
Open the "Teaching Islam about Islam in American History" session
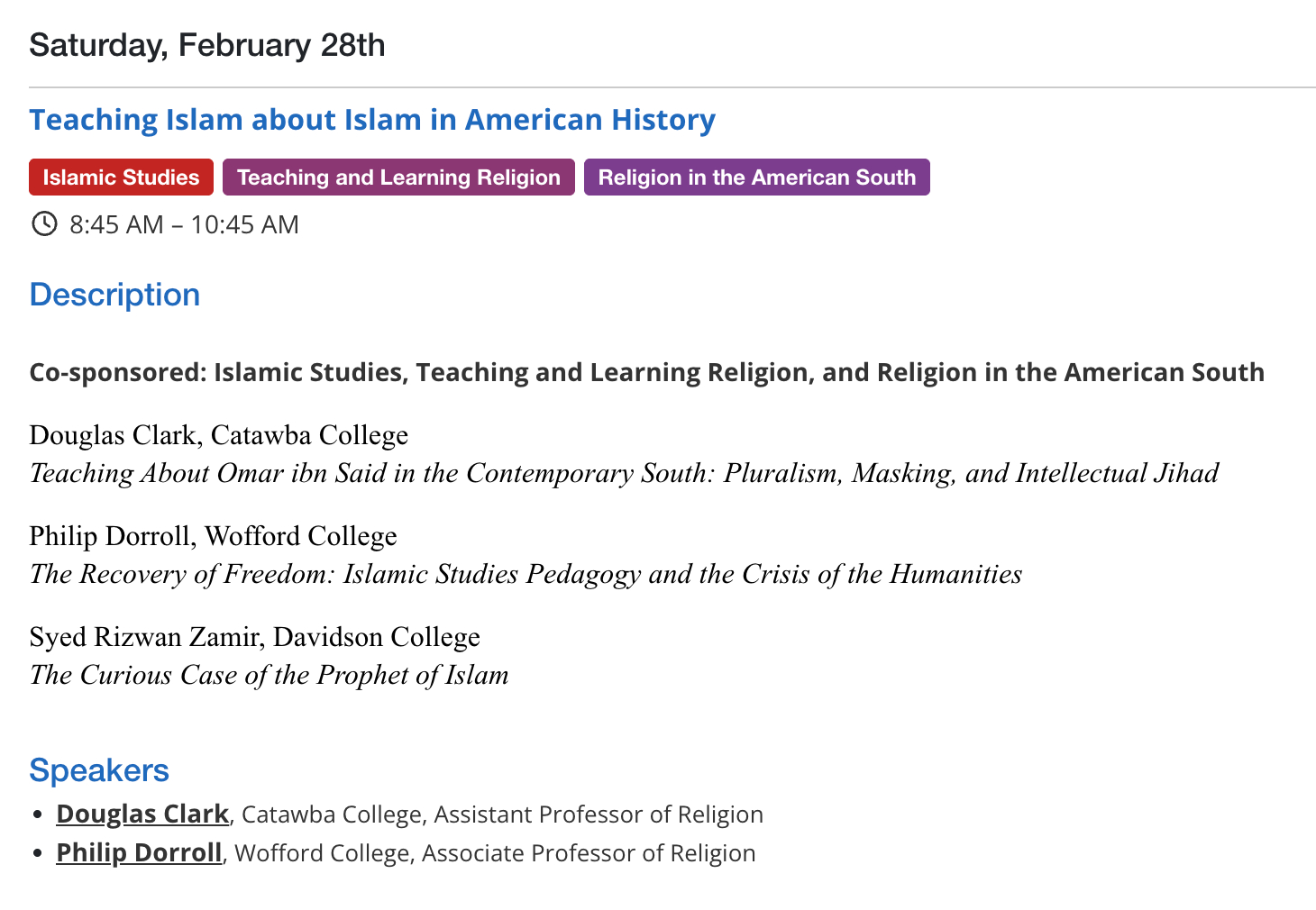click(371, 120)
